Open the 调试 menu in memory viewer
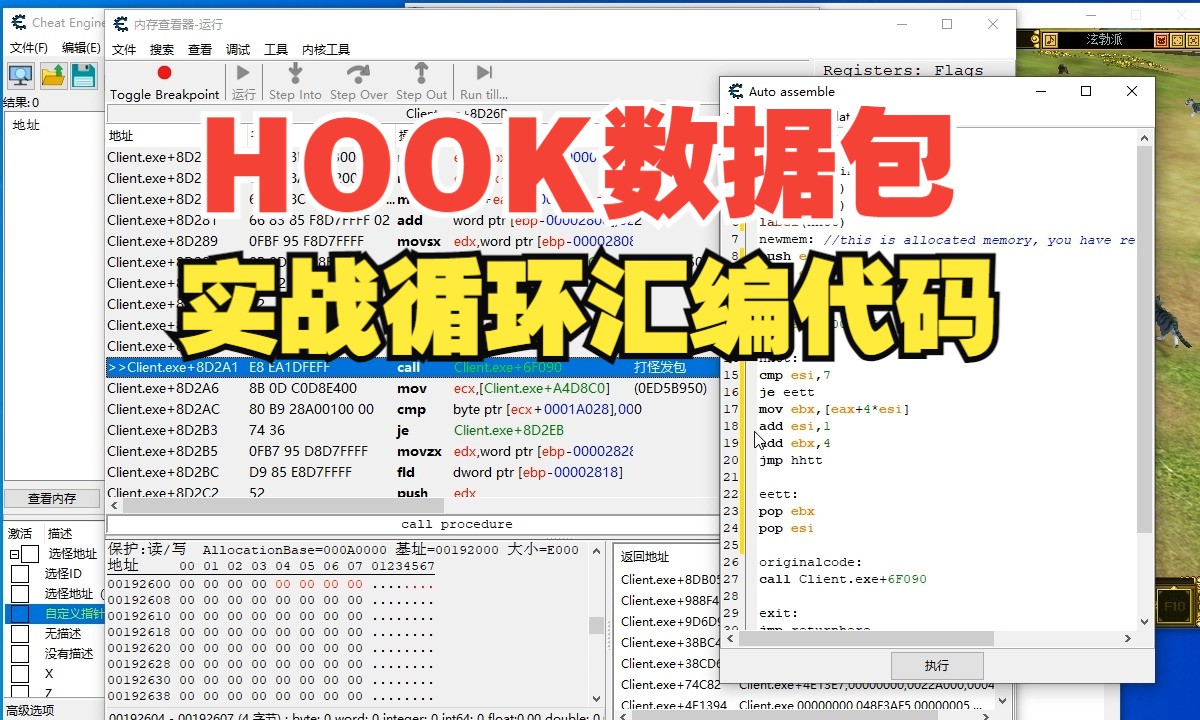The height and width of the screenshot is (720, 1200). [x=238, y=48]
